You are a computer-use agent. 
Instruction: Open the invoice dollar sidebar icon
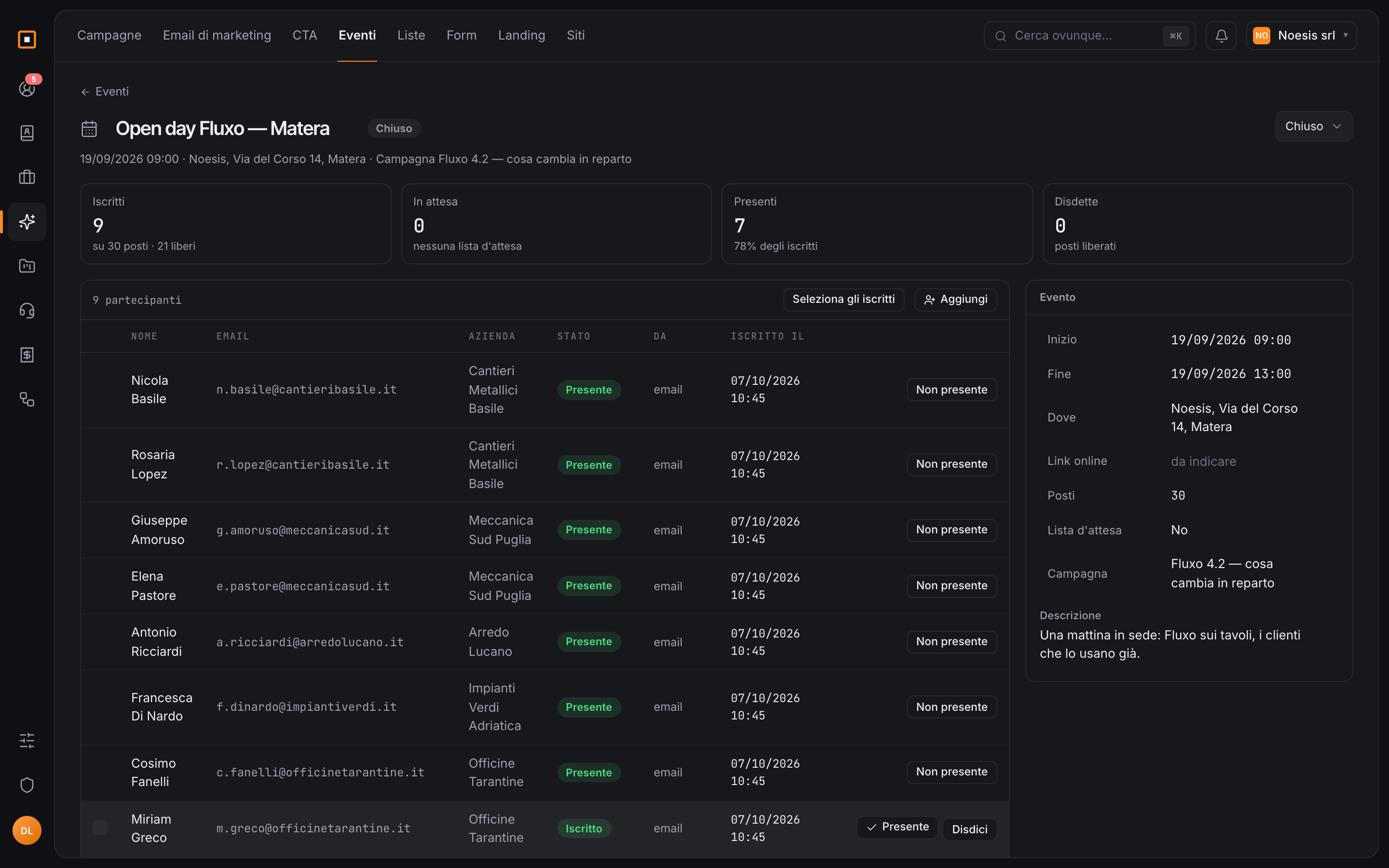click(27, 355)
